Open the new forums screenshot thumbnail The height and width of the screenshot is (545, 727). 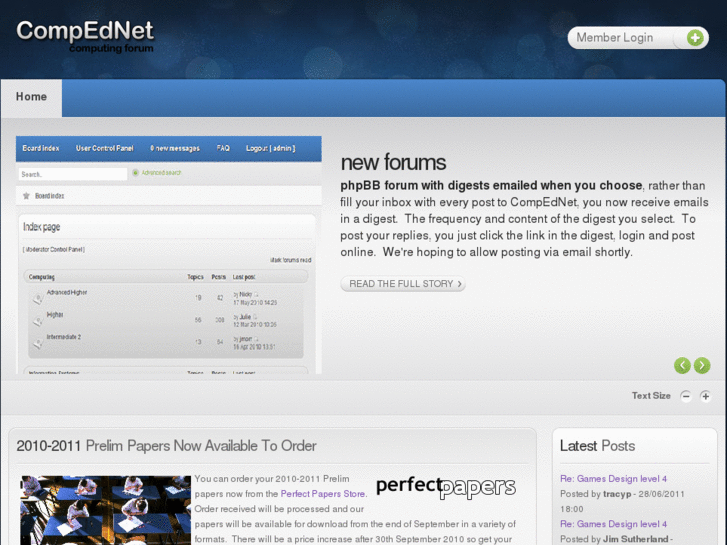click(169, 255)
